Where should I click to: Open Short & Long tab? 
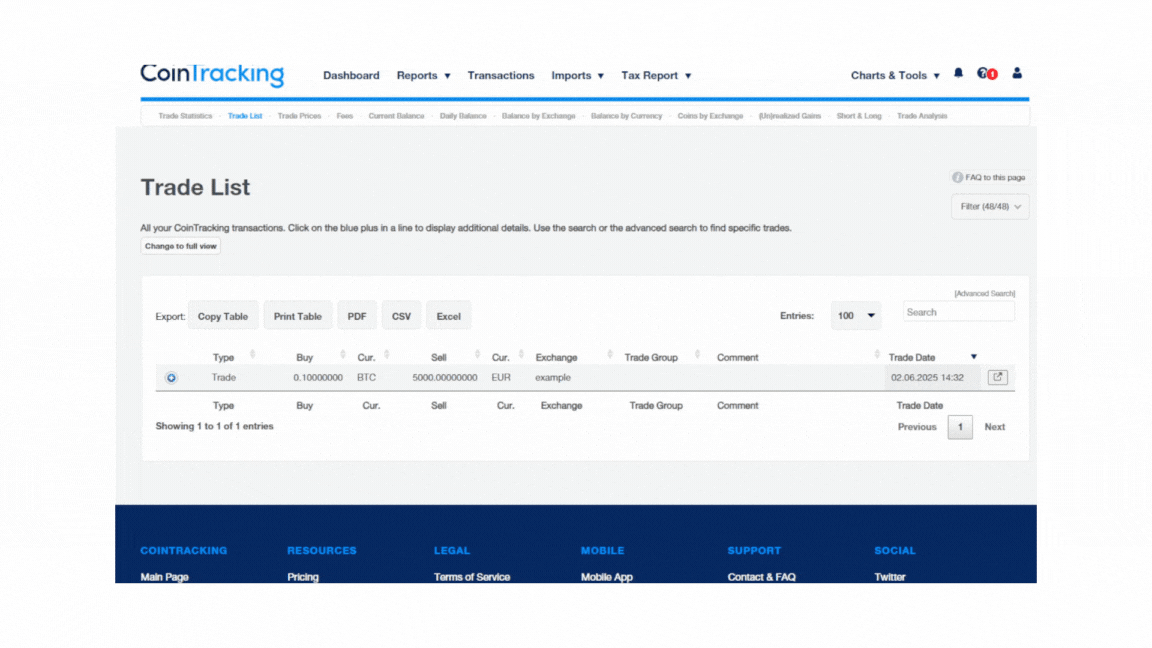coord(858,116)
